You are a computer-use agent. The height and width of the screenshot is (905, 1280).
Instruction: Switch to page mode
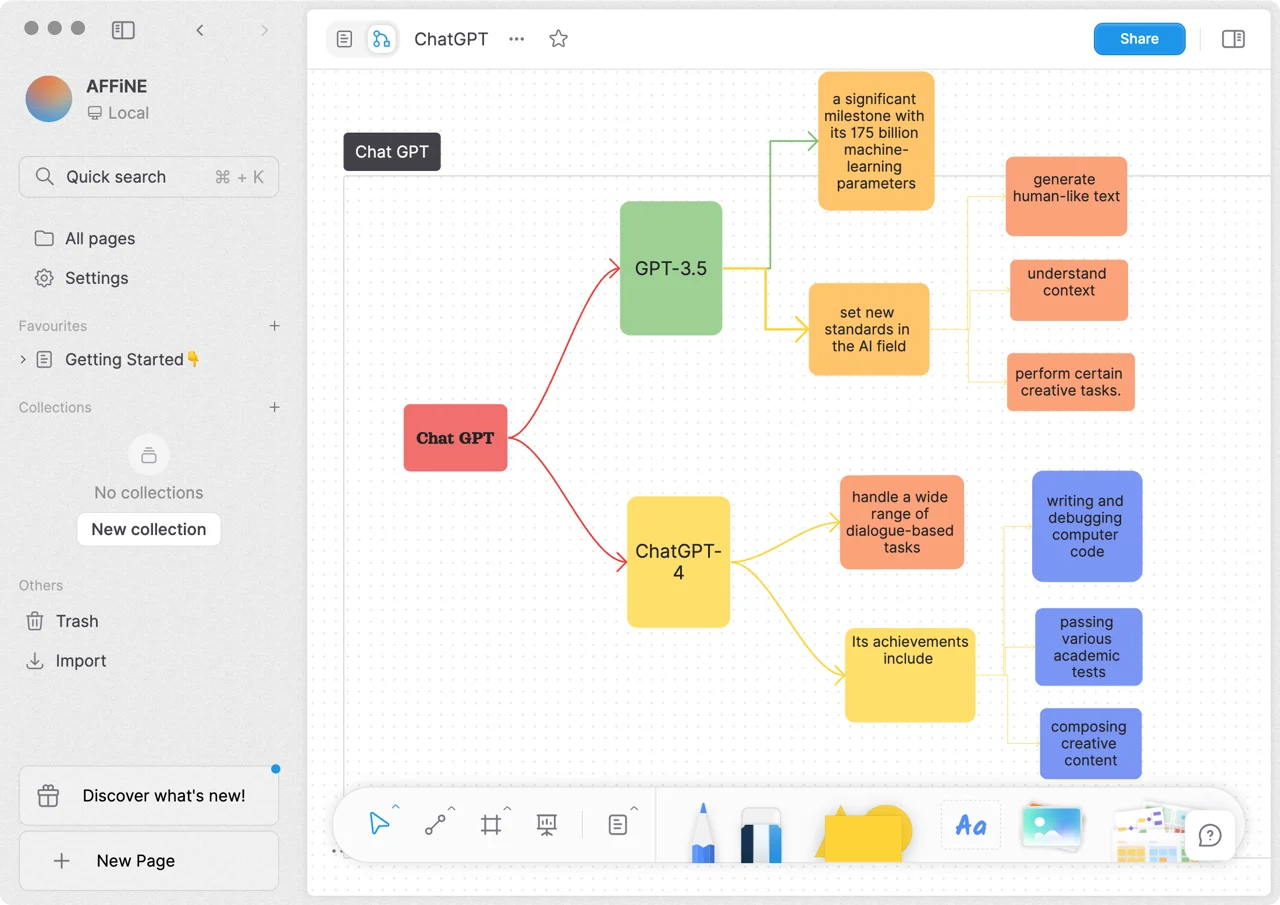(344, 39)
